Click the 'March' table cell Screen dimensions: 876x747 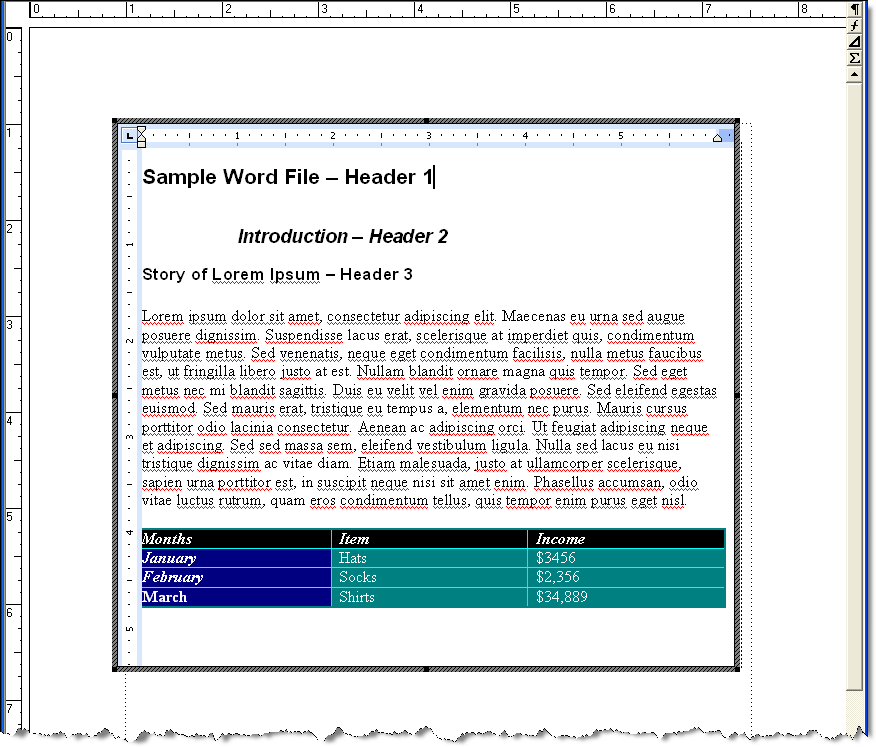(236, 597)
